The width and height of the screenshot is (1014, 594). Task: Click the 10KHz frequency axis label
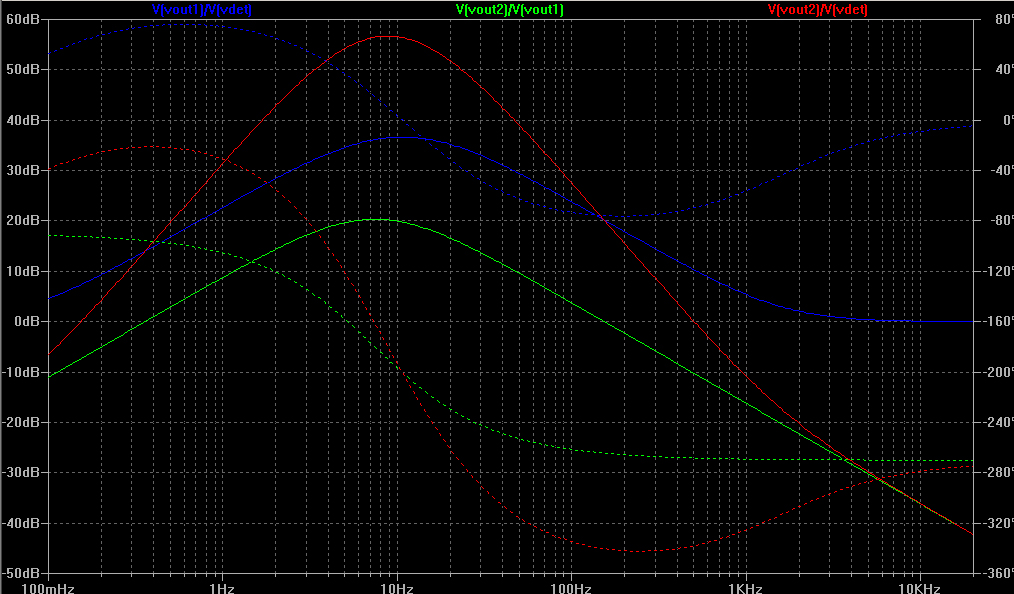(920, 588)
